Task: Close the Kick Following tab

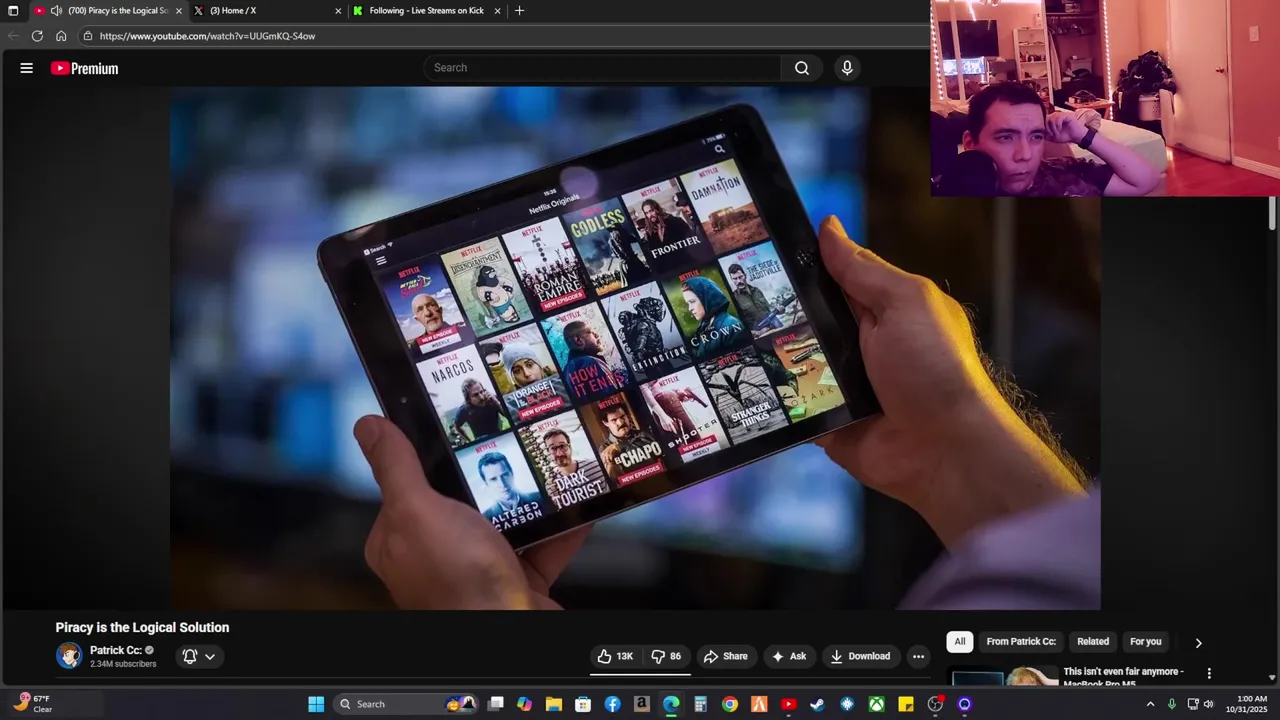Action: [x=497, y=11]
